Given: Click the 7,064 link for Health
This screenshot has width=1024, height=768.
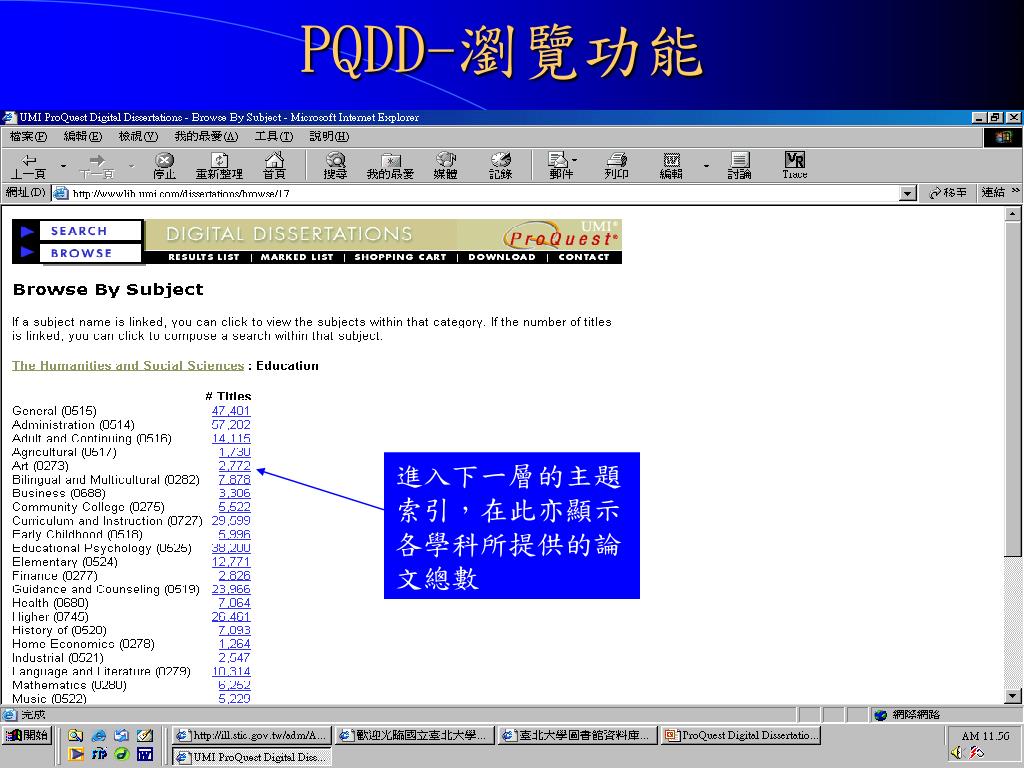Looking at the screenshot, I should 234,603.
